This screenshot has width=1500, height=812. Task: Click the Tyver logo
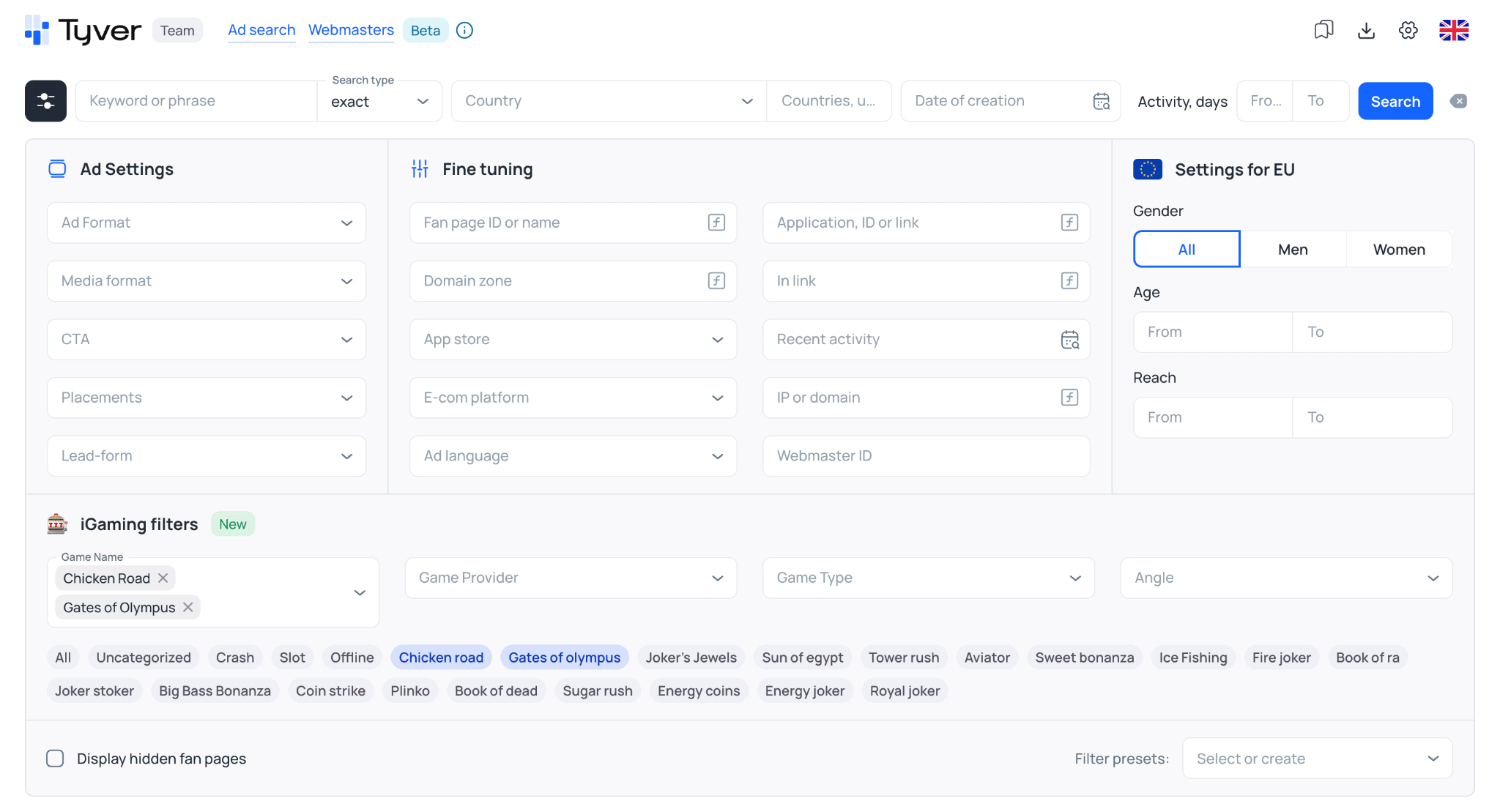(x=83, y=30)
